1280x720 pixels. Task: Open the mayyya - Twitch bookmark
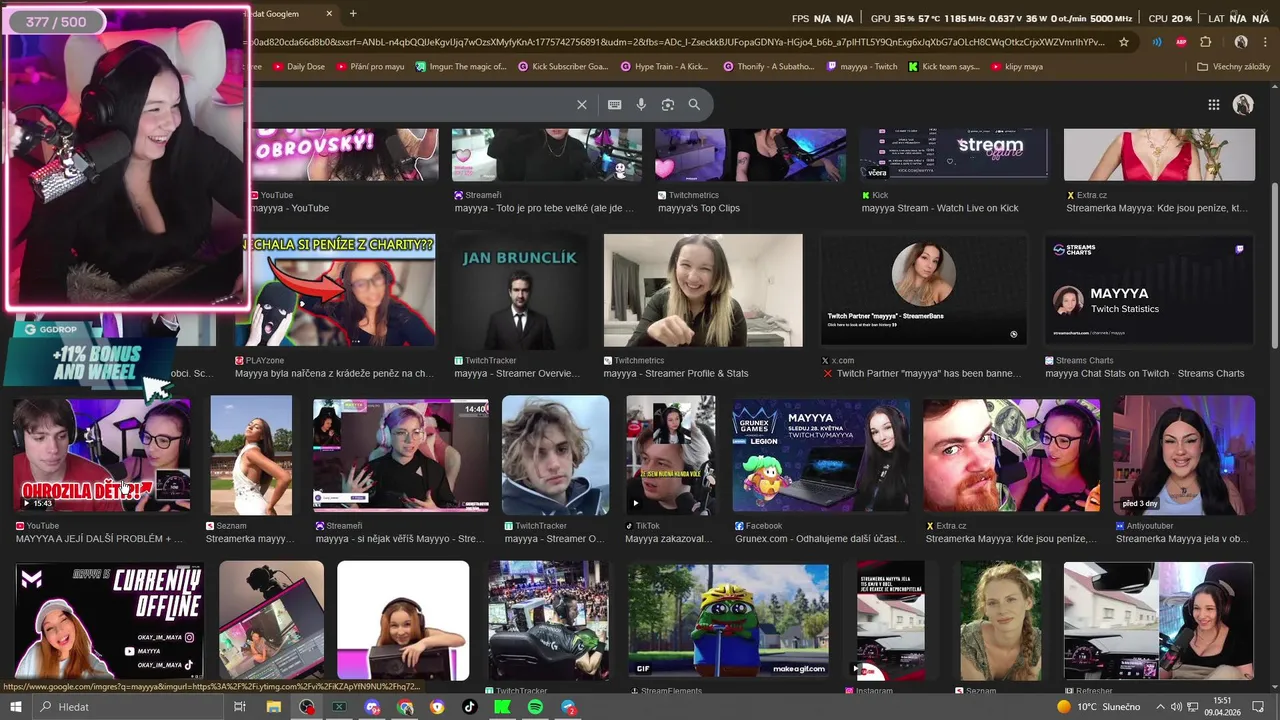[862, 67]
